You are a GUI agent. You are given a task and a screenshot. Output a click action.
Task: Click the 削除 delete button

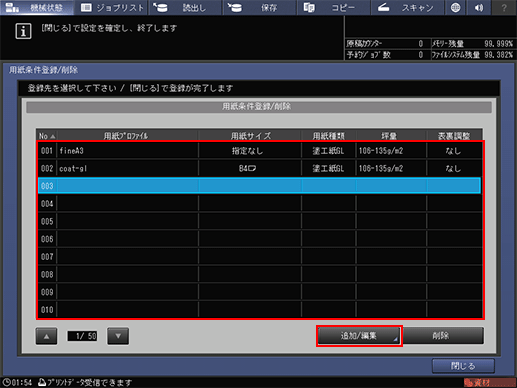pos(443,336)
